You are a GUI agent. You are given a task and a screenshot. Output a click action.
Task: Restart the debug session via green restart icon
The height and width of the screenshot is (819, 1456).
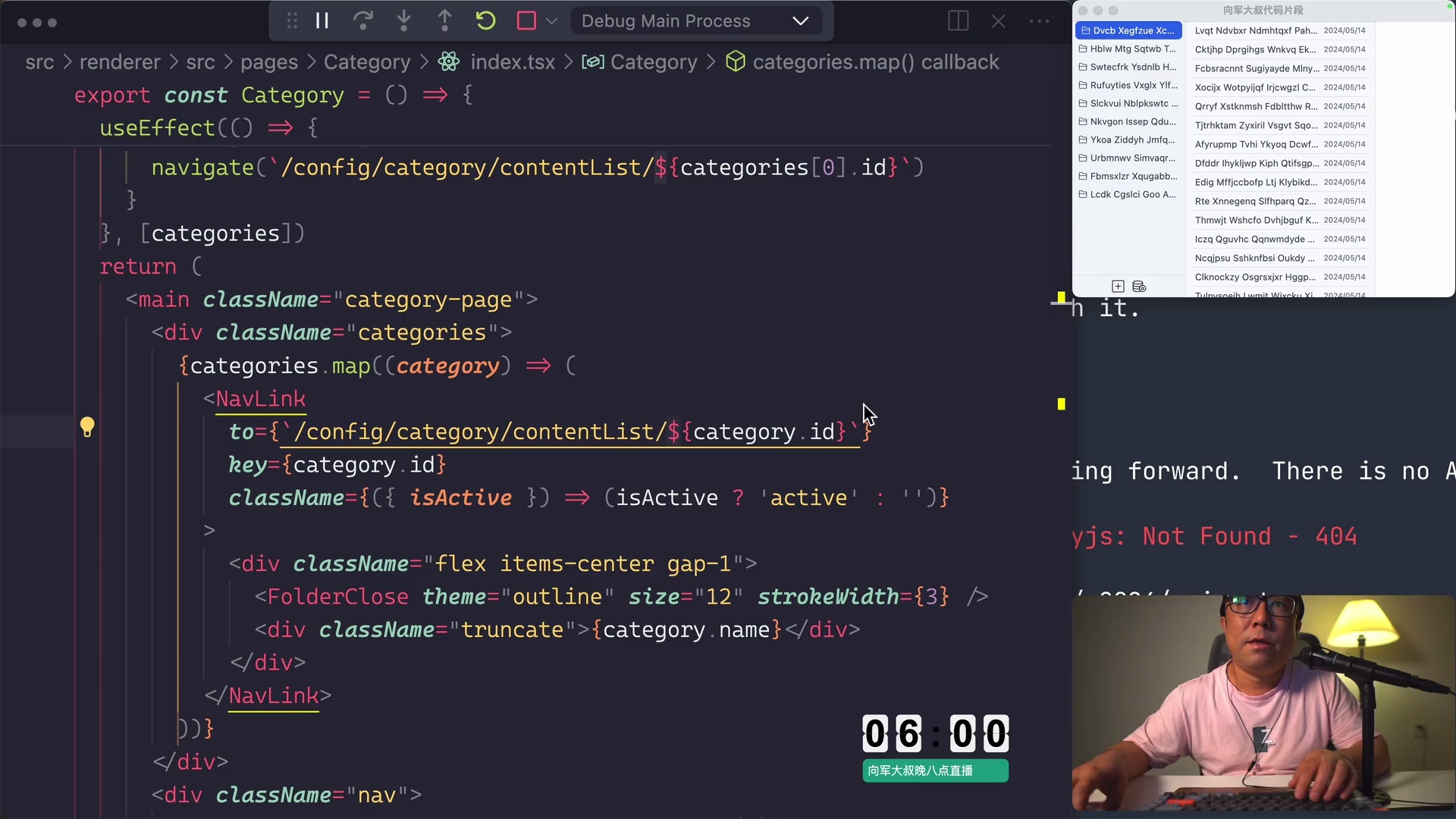click(485, 20)
